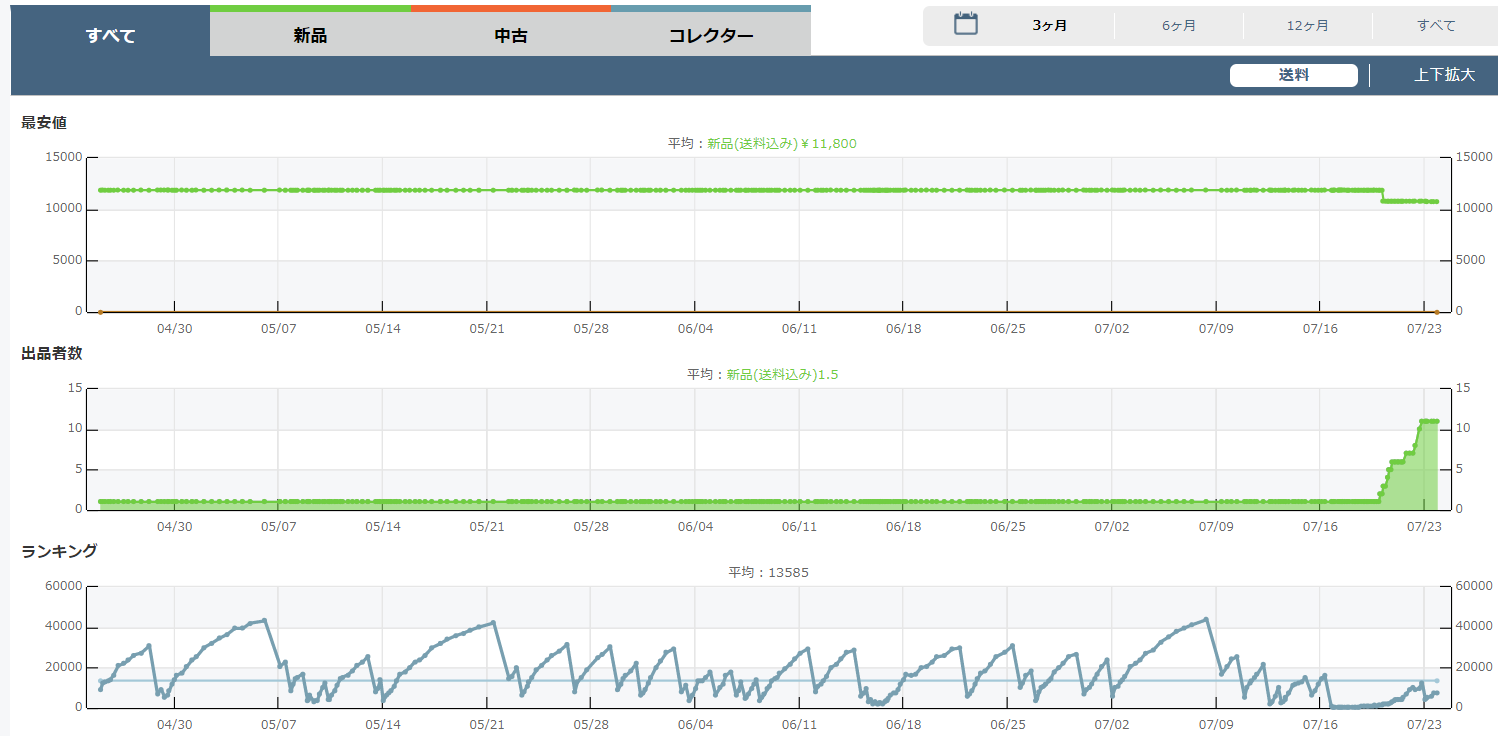Click the seller count peak in 出品者数 chart
Image resolution: width=1498 pixels, height=736 pixels.
coord(1428,421)
